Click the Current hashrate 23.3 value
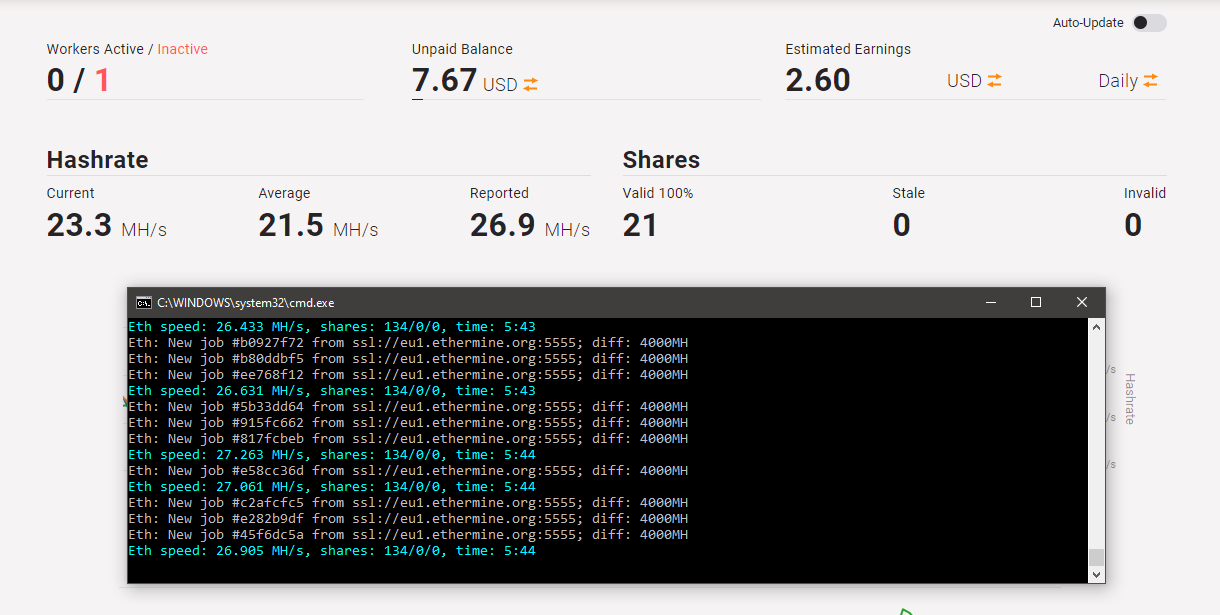Viewport: 1220px width, 615px height. pos(79,225)
